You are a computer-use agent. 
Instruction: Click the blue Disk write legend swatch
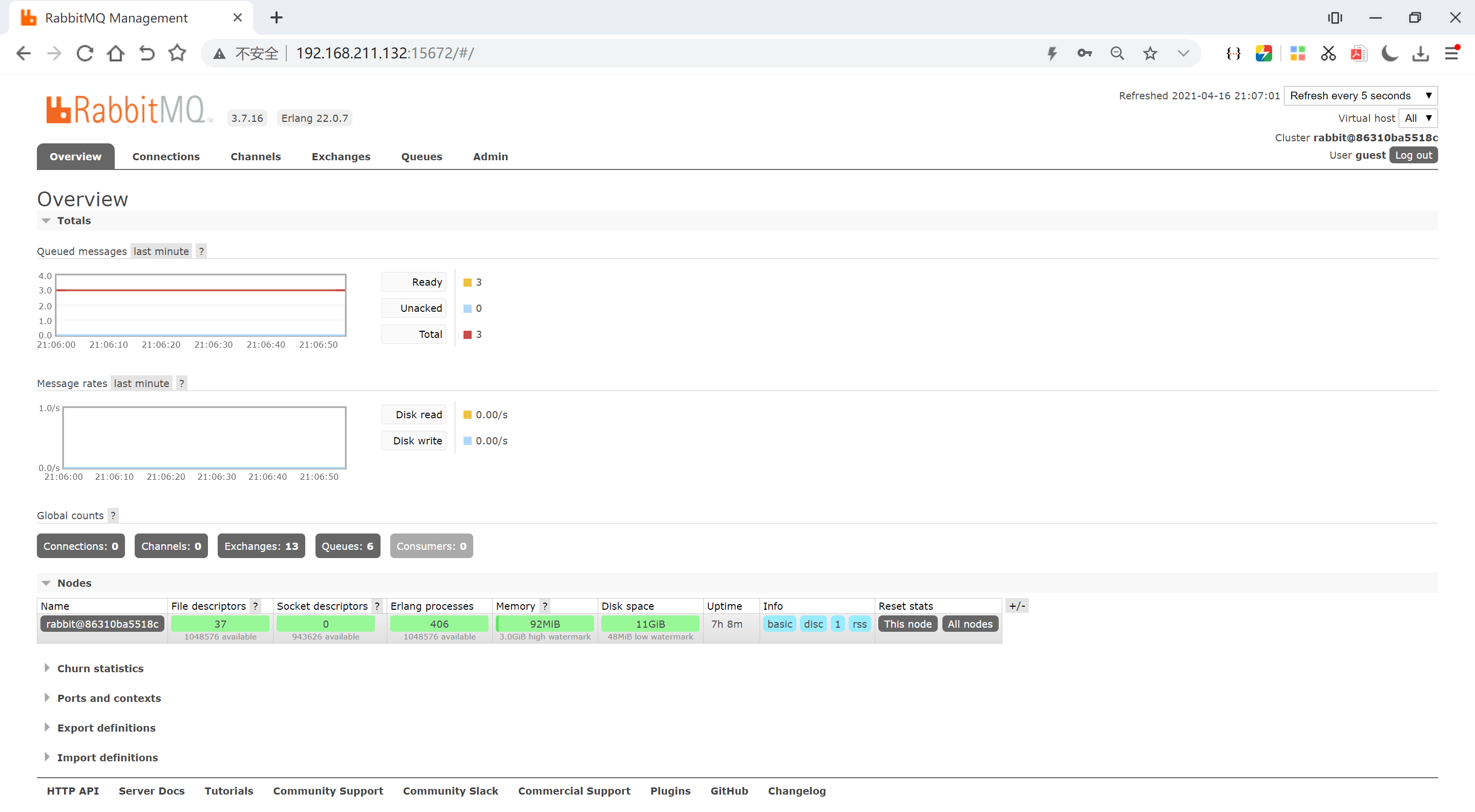tap(467, 441)
